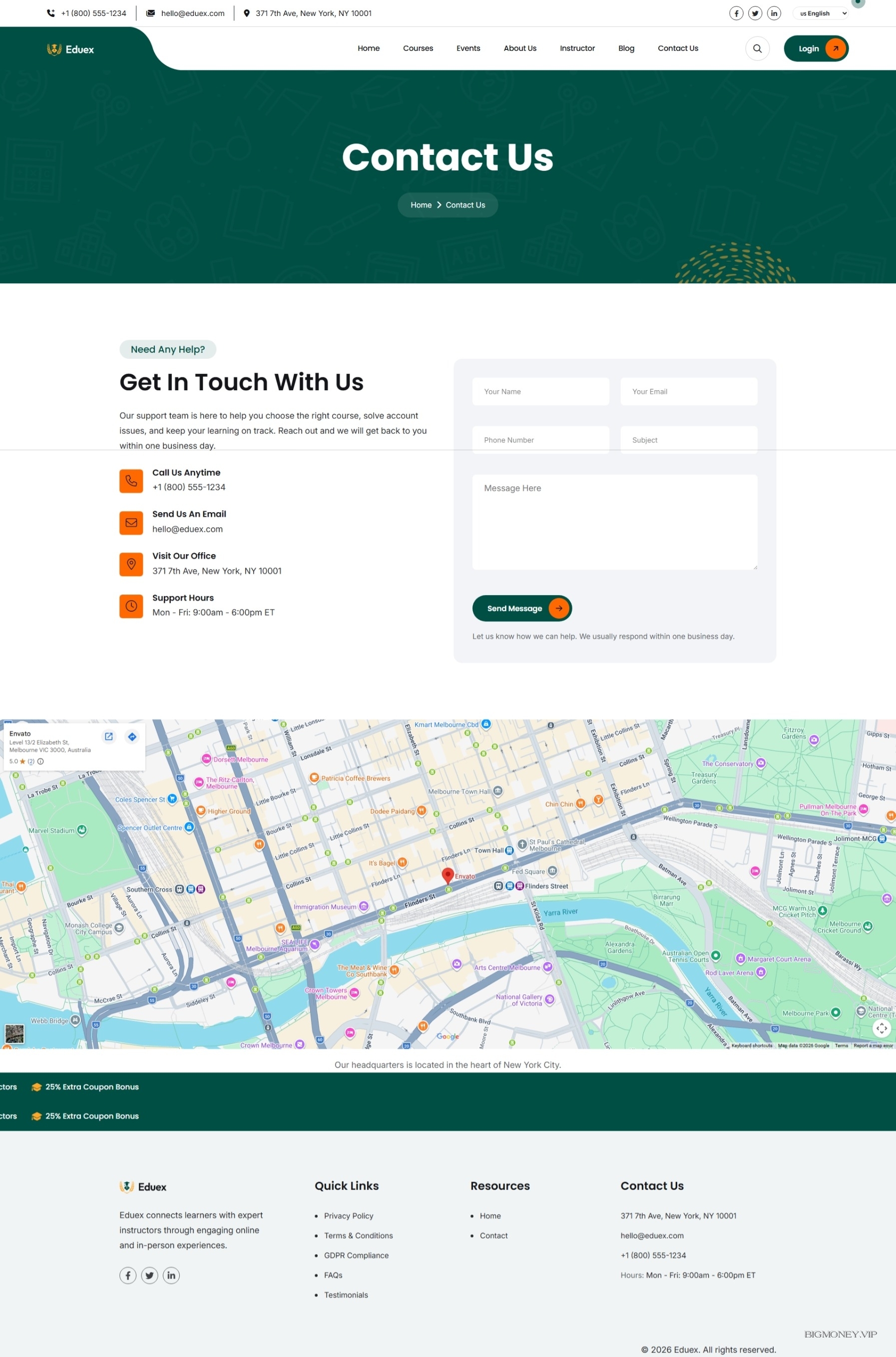The image size is (896, 1357).
Task: Open Twitter icon in top bar
Action: coord(755,13)
